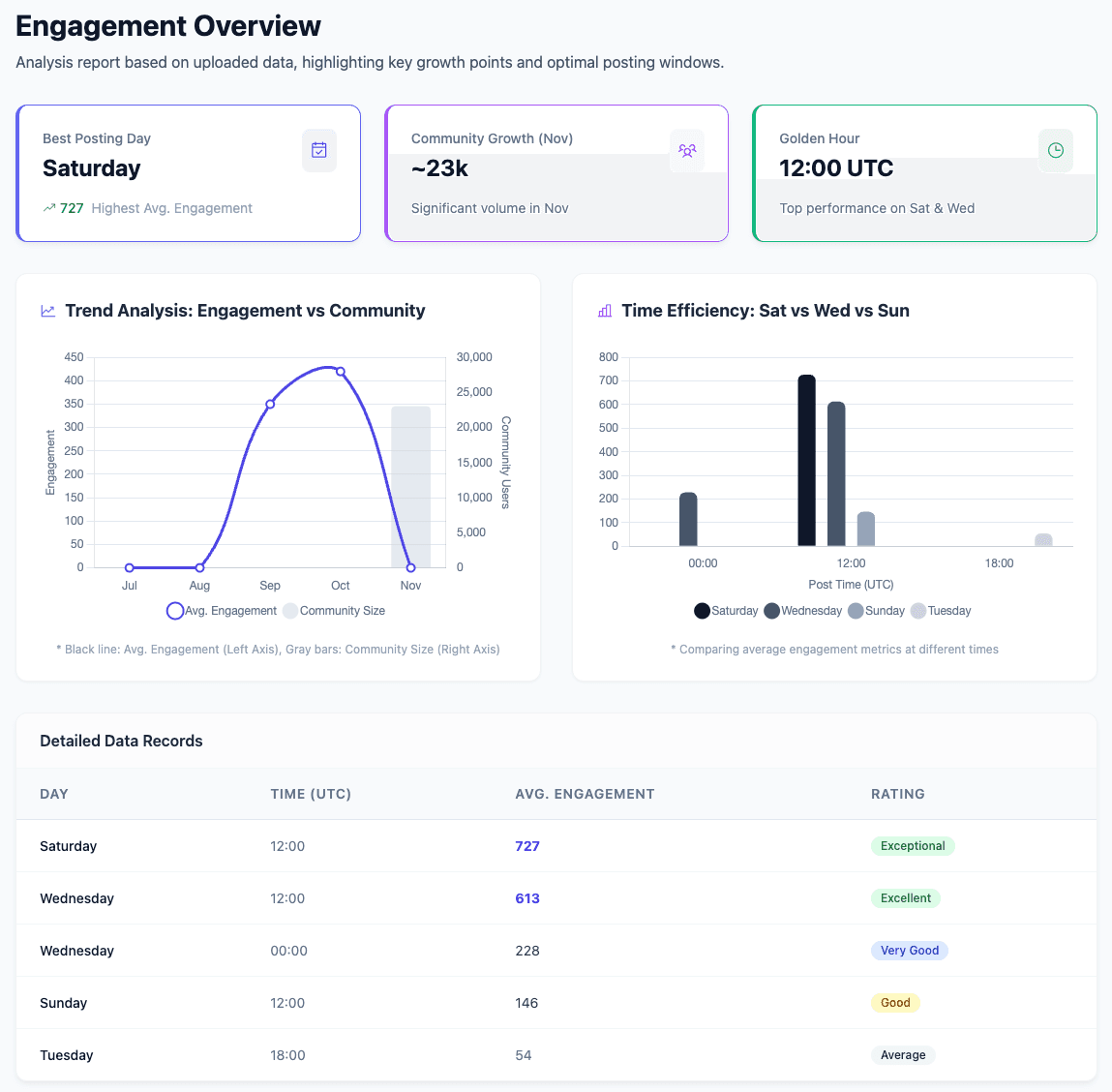The height and width of the screenshot is (1092, 1112).
Task: Click the Avg. Engagement column header
Action: 585,794
